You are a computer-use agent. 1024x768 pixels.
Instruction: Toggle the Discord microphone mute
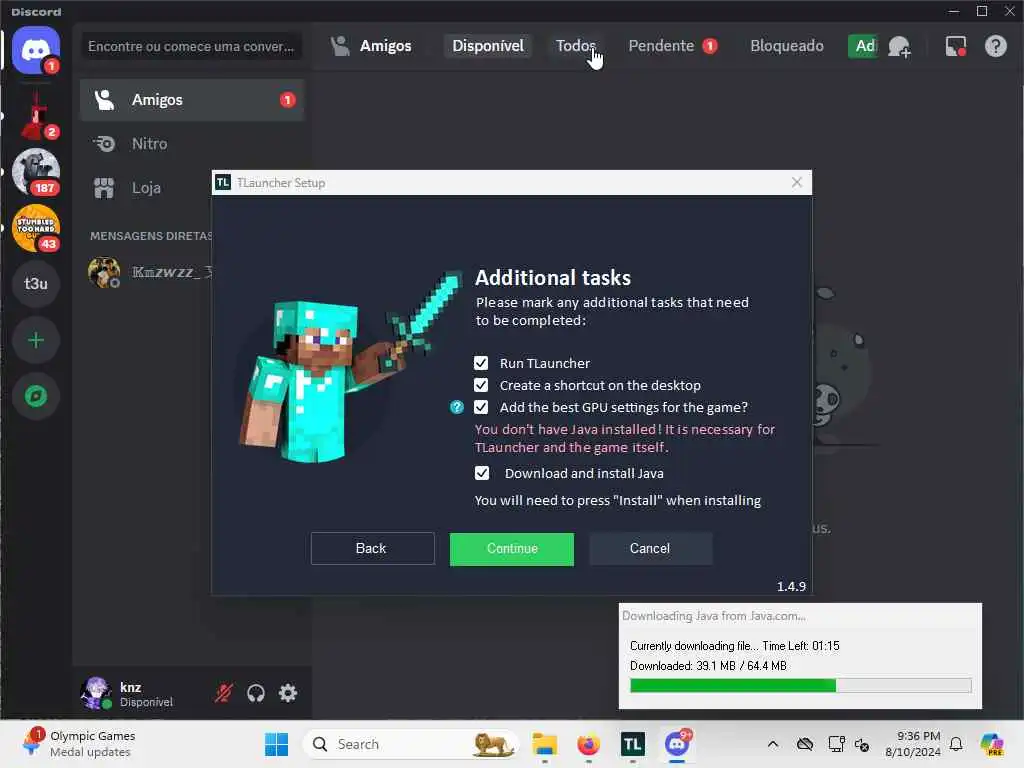224,693
